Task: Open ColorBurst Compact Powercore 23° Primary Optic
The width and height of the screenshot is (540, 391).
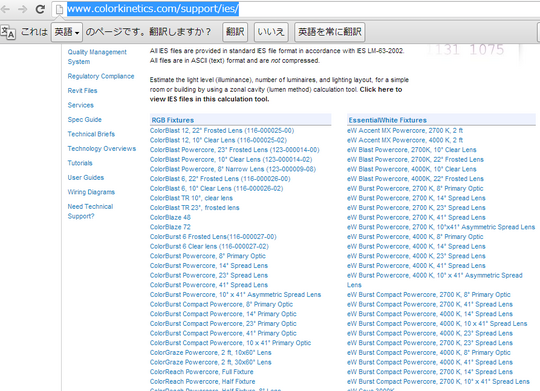Action: pyautogui.click(x=223, y=323)
